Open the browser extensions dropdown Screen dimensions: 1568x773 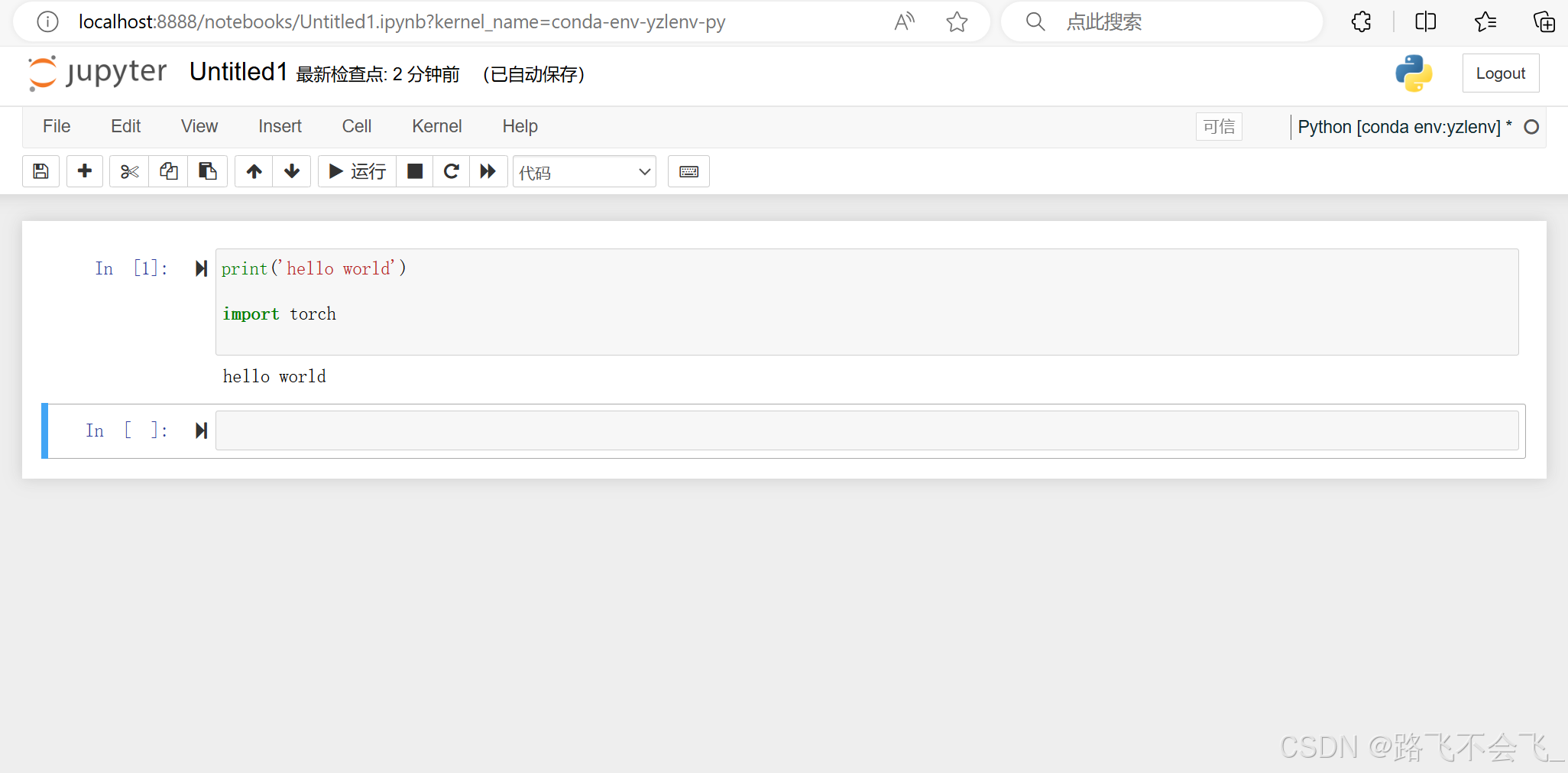coord(1361,21)
